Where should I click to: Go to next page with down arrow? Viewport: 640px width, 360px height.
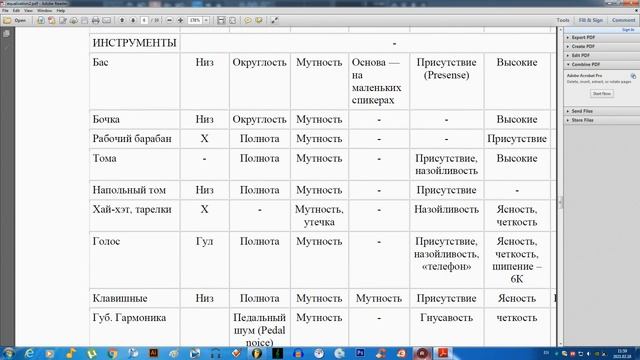coord(133,20)
